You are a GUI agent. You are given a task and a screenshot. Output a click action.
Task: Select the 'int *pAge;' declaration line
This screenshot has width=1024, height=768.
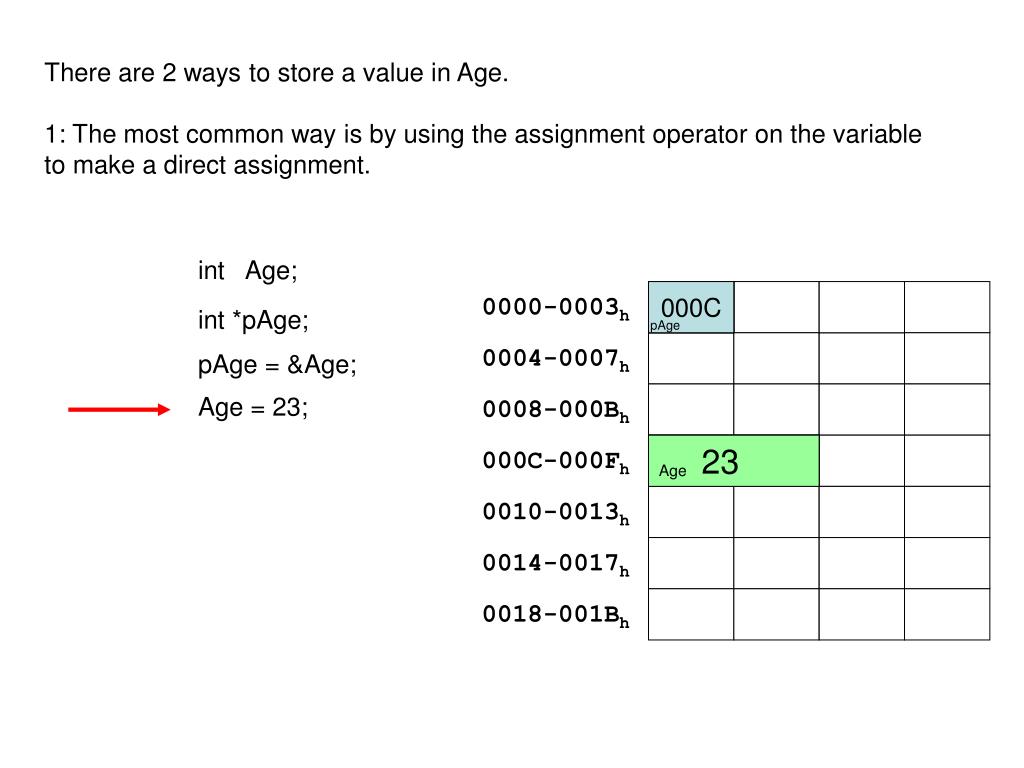[253, 320]
